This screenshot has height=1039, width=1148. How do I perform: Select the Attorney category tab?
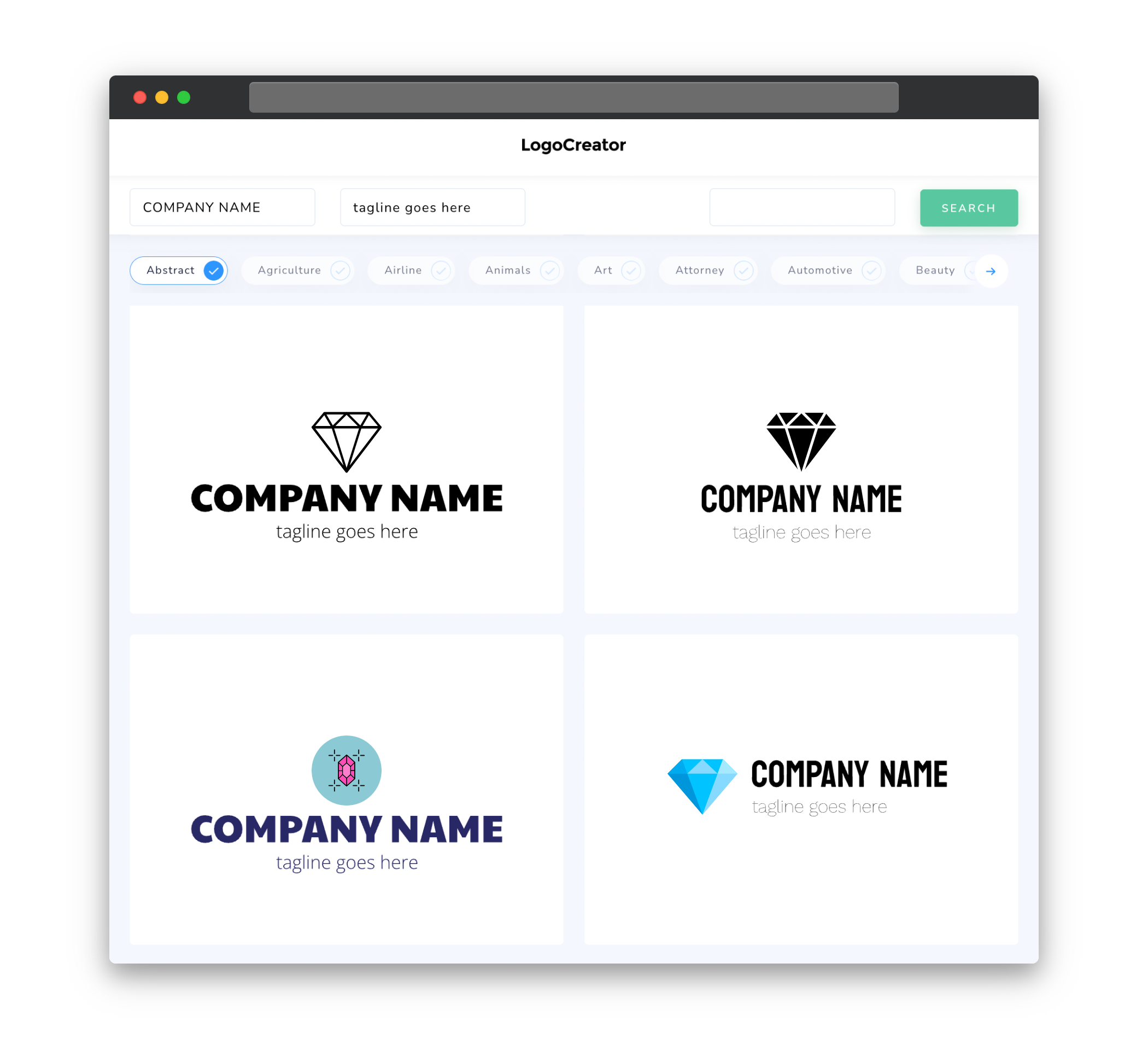click(x=710, y=270)
